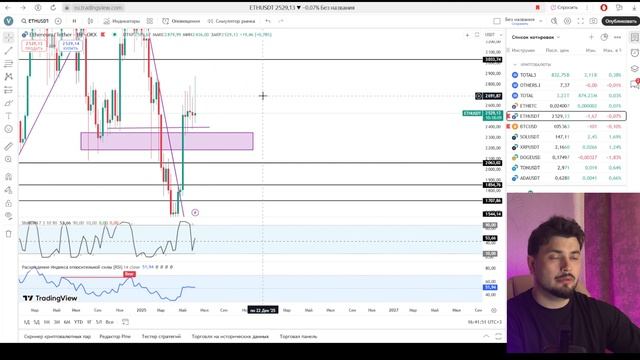Select XRPUSDT row in watchlist
Screen dimensions: 640x360
[566, 147]
